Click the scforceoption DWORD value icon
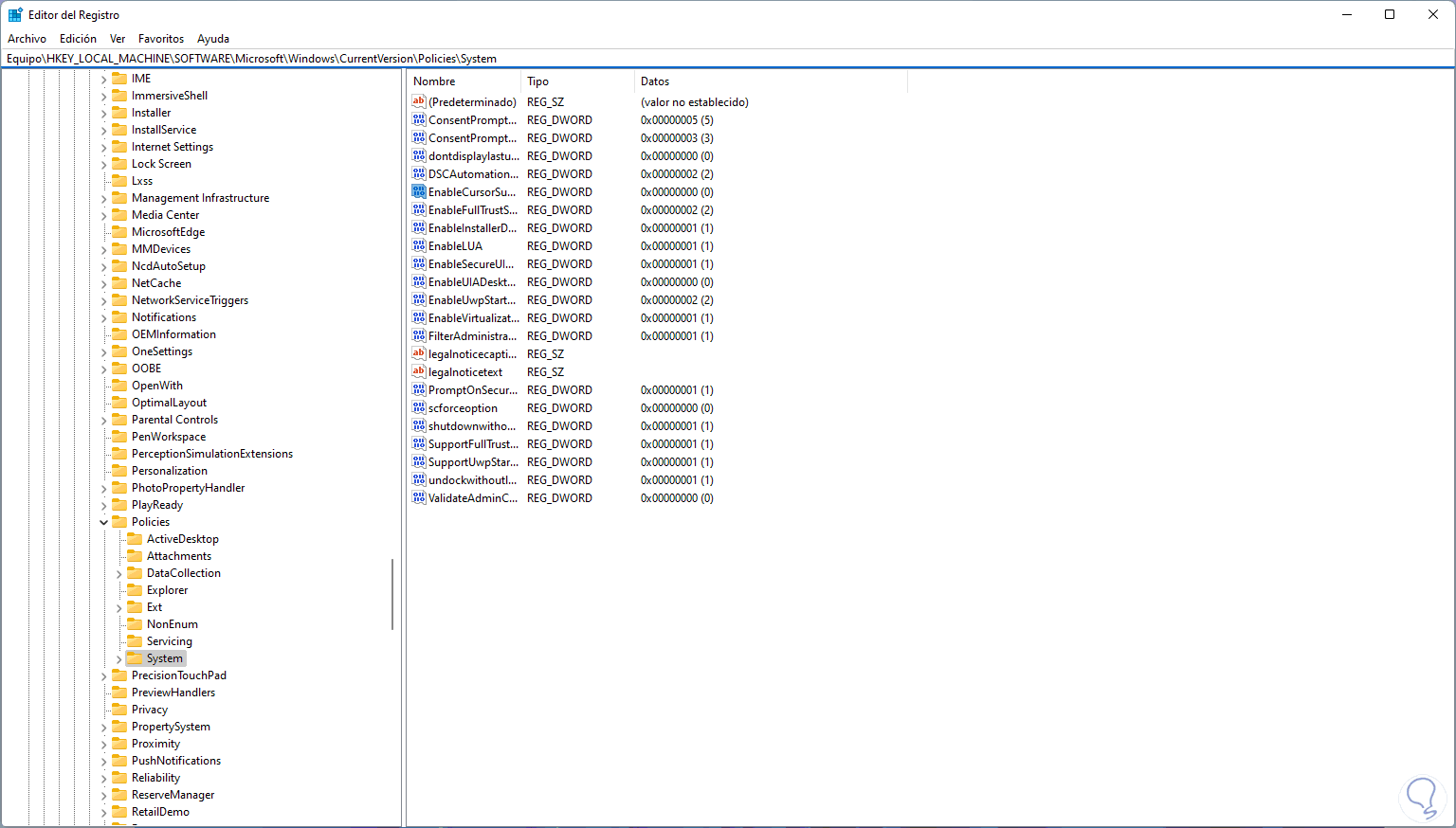Screen dimensions: 1456x828 click(419, 407)
